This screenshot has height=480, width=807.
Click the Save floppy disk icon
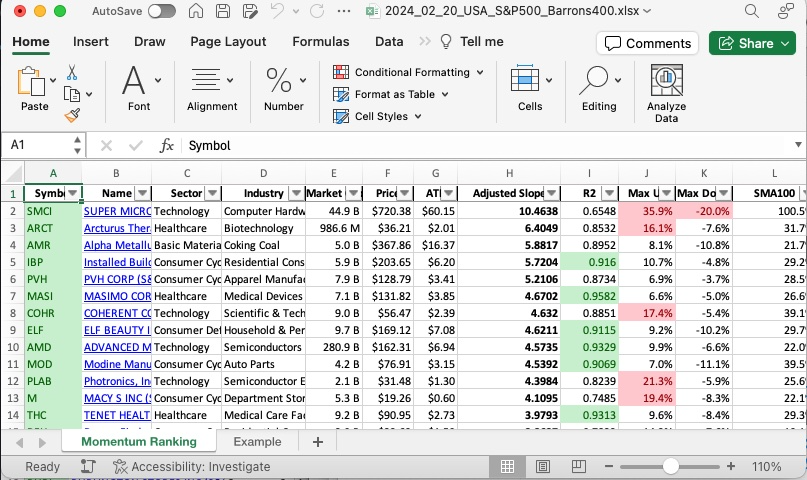coord(223,11)
